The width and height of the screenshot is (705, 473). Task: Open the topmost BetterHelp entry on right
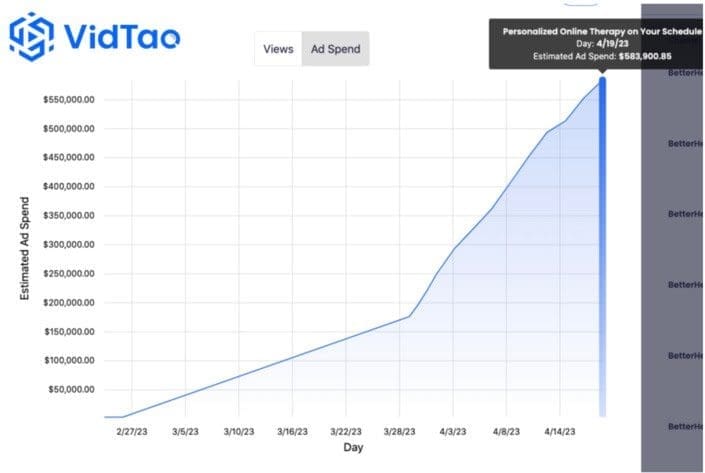(x=685, y=73)
